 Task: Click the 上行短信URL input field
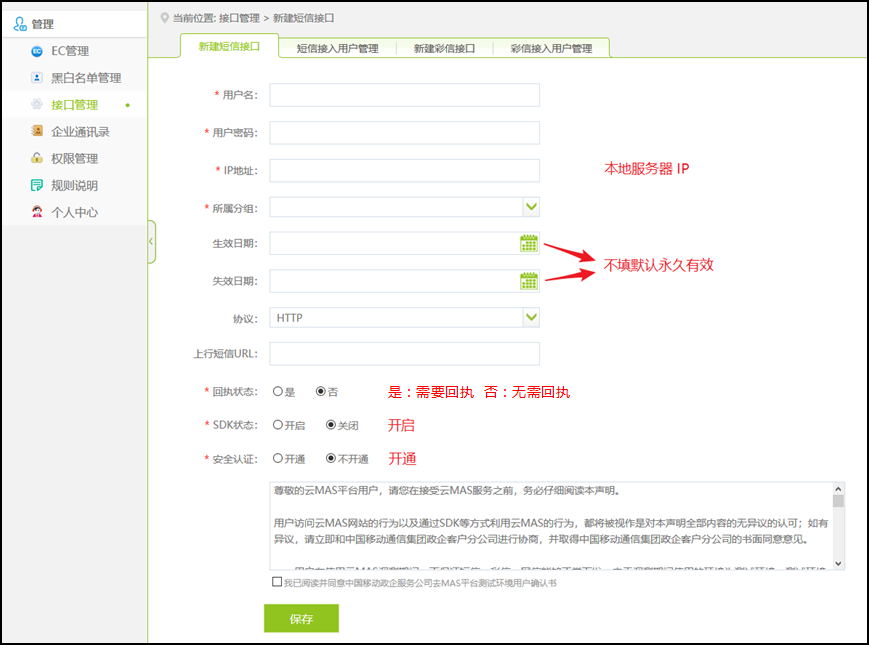pos(405,354)
